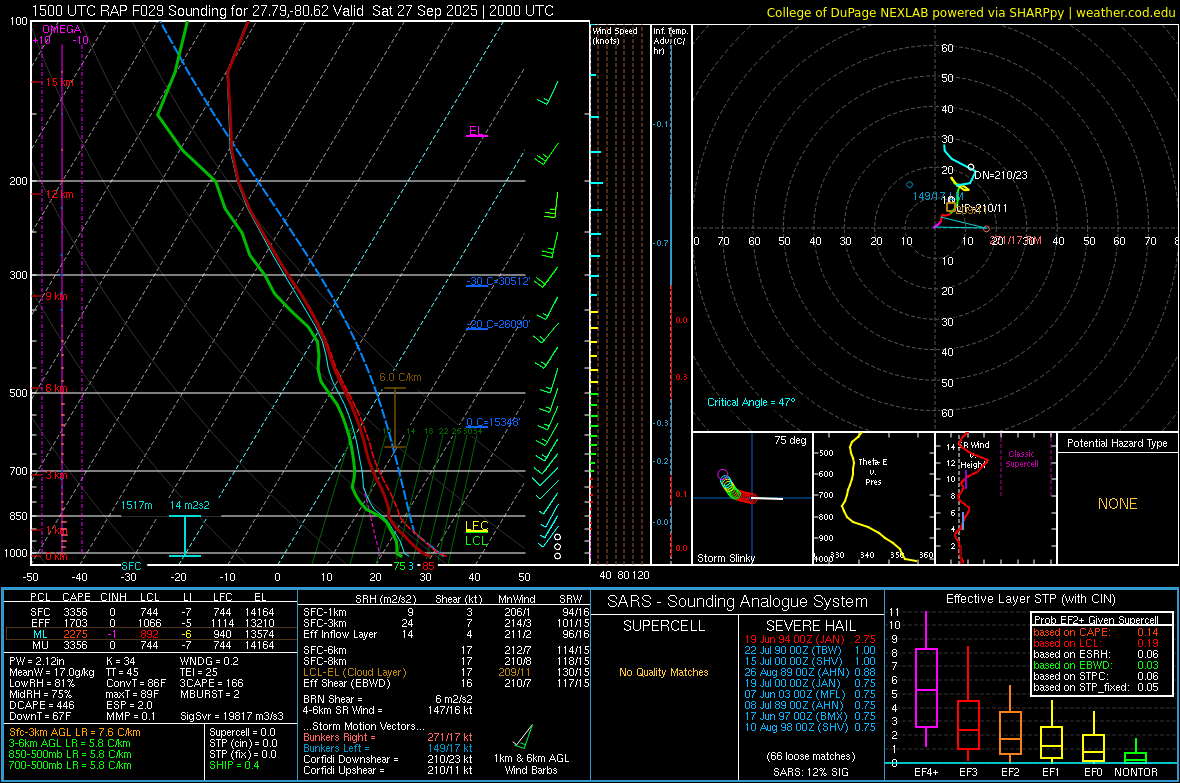Click the College of DuPage NEXLAB credit text

(971, 12)
